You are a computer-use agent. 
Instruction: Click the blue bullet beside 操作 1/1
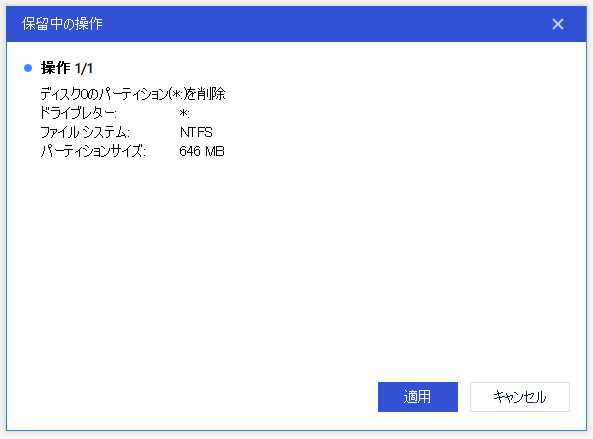28,68
